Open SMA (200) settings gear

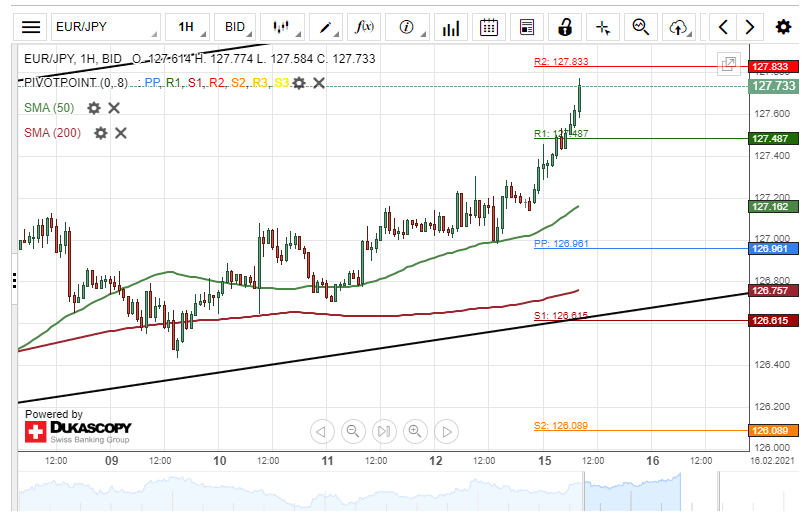coord(101,133)
